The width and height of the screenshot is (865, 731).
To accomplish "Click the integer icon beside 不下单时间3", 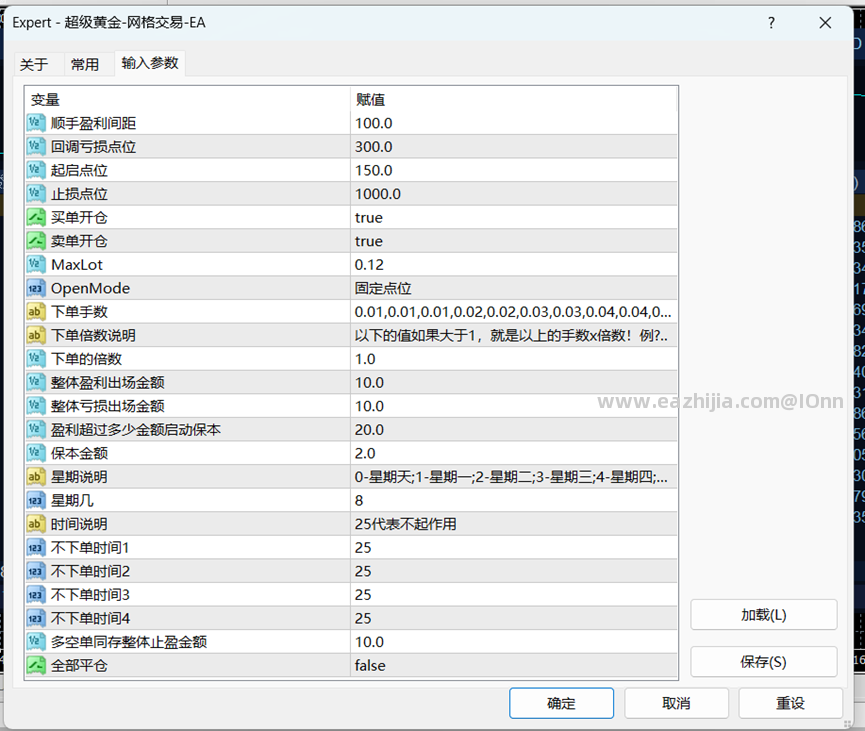I will (x=36, y=595).
